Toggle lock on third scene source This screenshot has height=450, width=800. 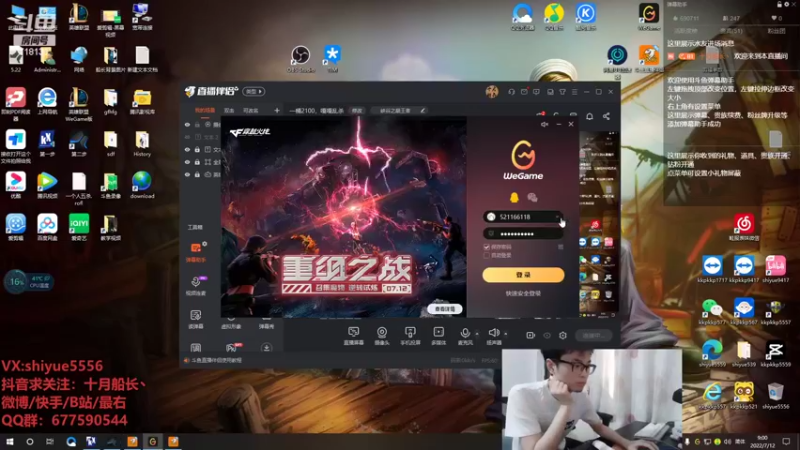coord(197,149)
